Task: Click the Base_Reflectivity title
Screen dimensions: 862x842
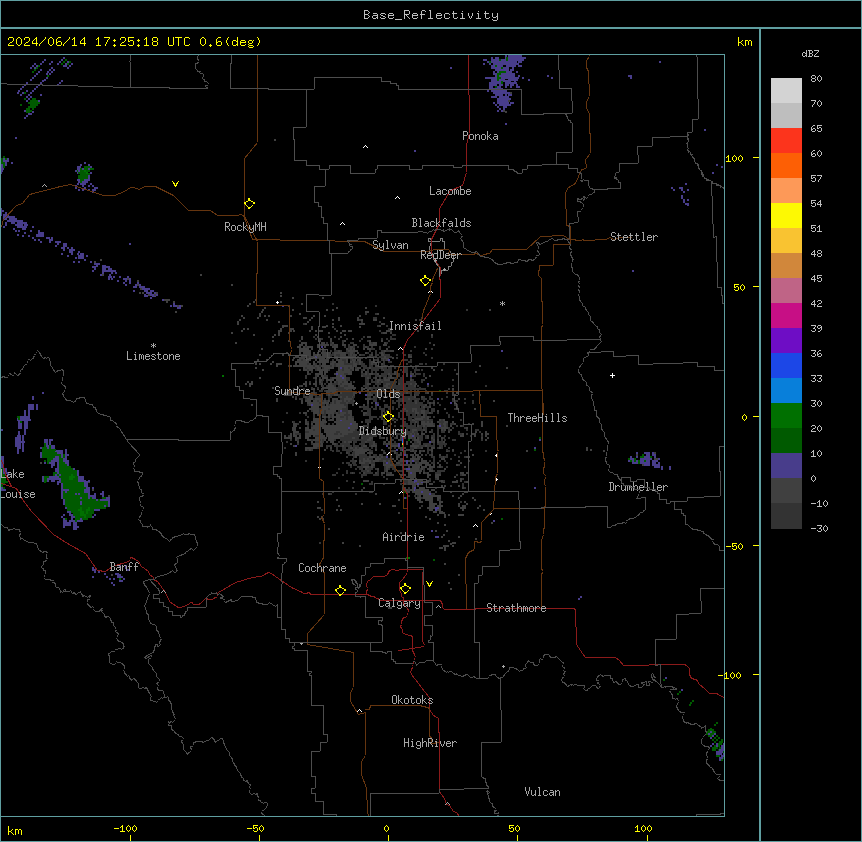Action: coord(431,15)
